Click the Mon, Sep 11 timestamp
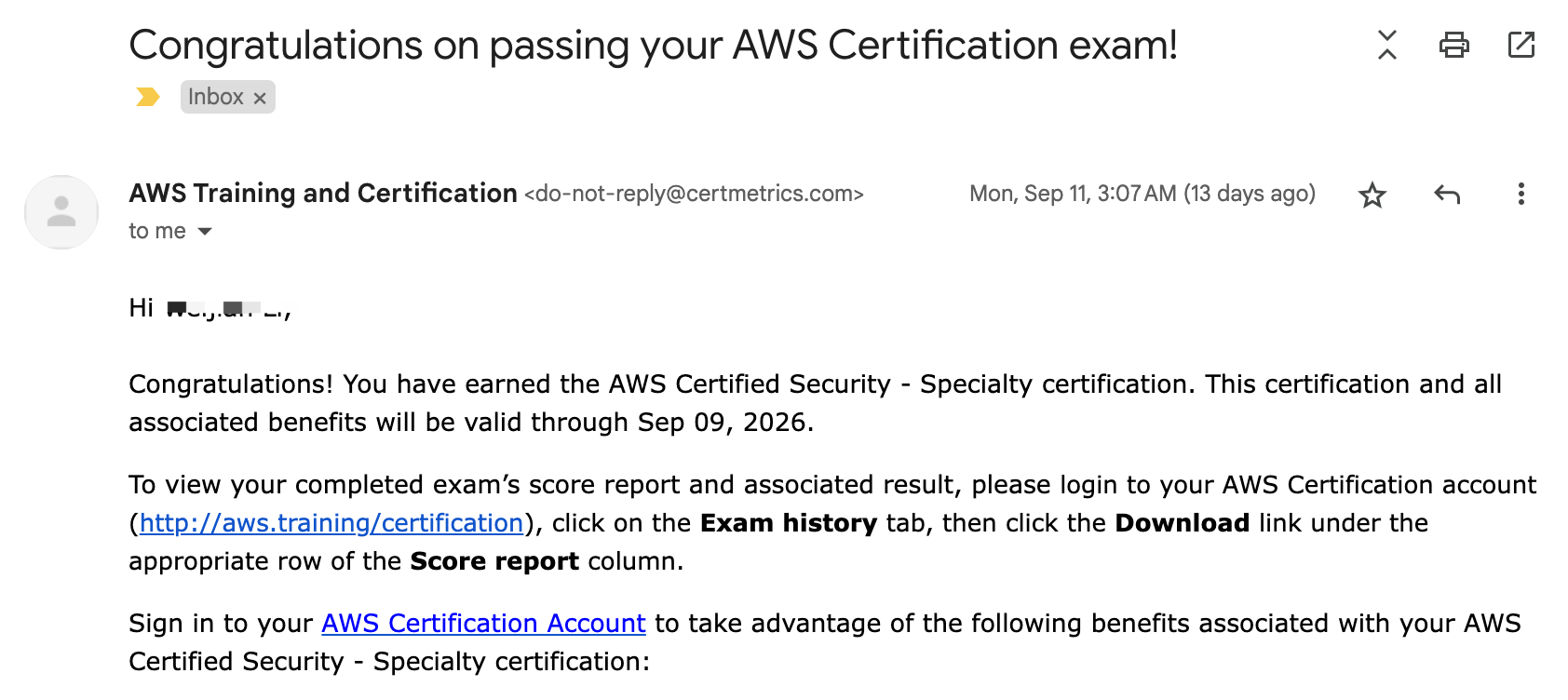Viewport: 1568px width, 700px height. click(x=1142, y=194)
